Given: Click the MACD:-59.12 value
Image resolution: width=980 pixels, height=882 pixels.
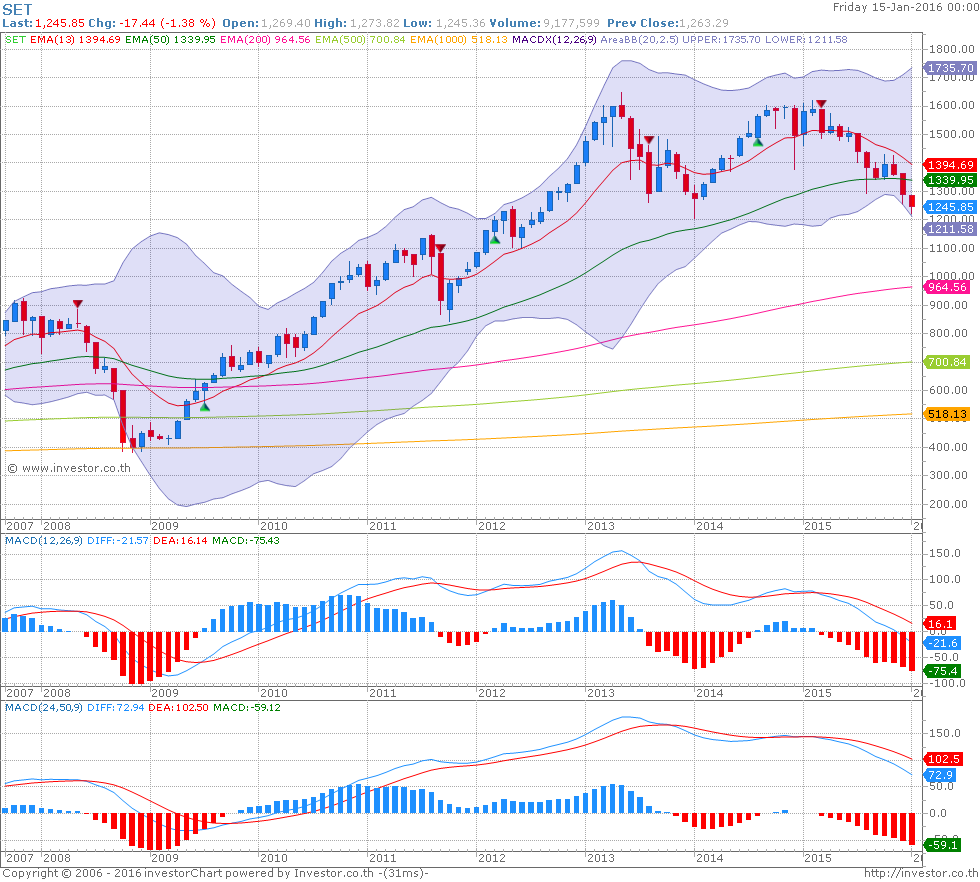Looking at the screenshot, I should (x=247, y=708).
